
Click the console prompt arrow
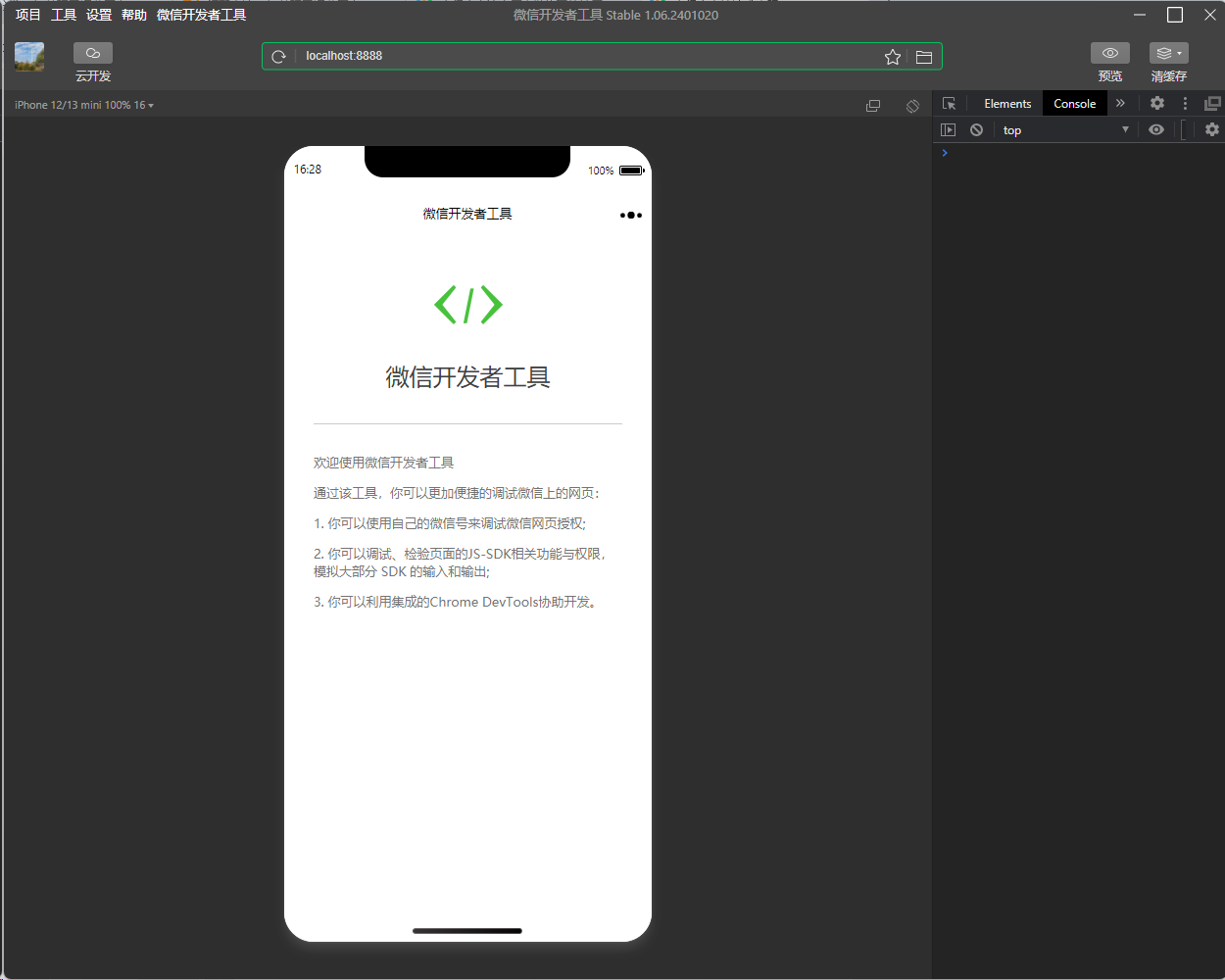pyautogui.click(x=945, y=153)
